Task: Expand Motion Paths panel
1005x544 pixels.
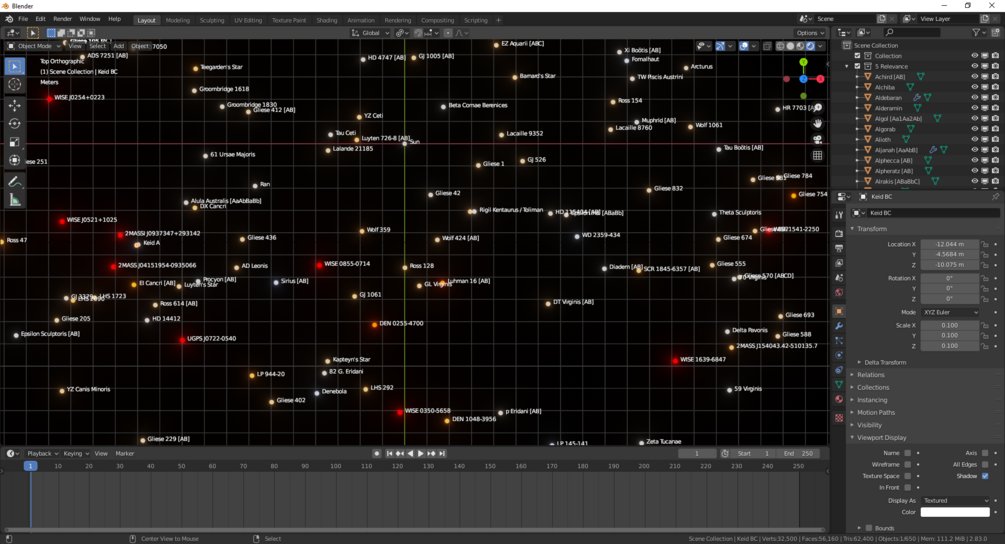Action: click(x=876, y=413)
